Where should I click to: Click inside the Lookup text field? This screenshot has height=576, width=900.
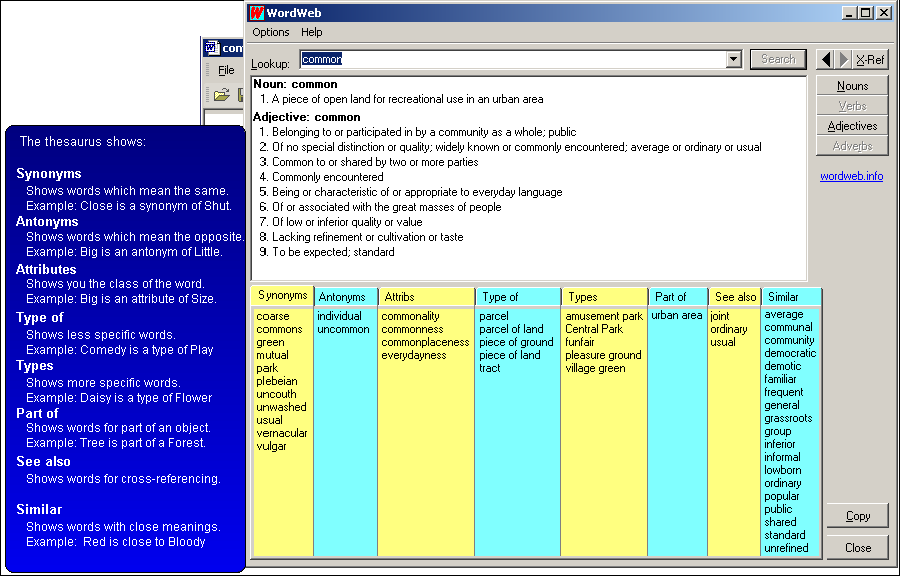click(x=450, y=59)
